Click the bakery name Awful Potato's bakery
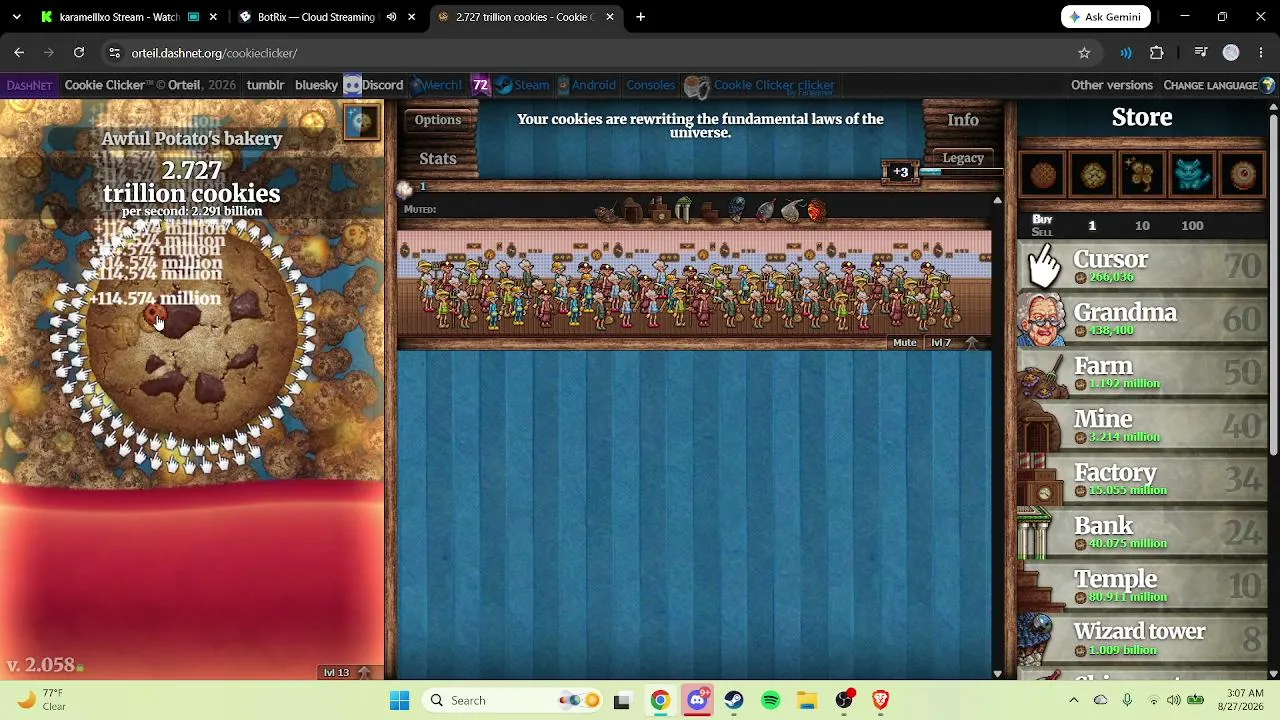The image size is (1280, 720). [x=192, y=139]
